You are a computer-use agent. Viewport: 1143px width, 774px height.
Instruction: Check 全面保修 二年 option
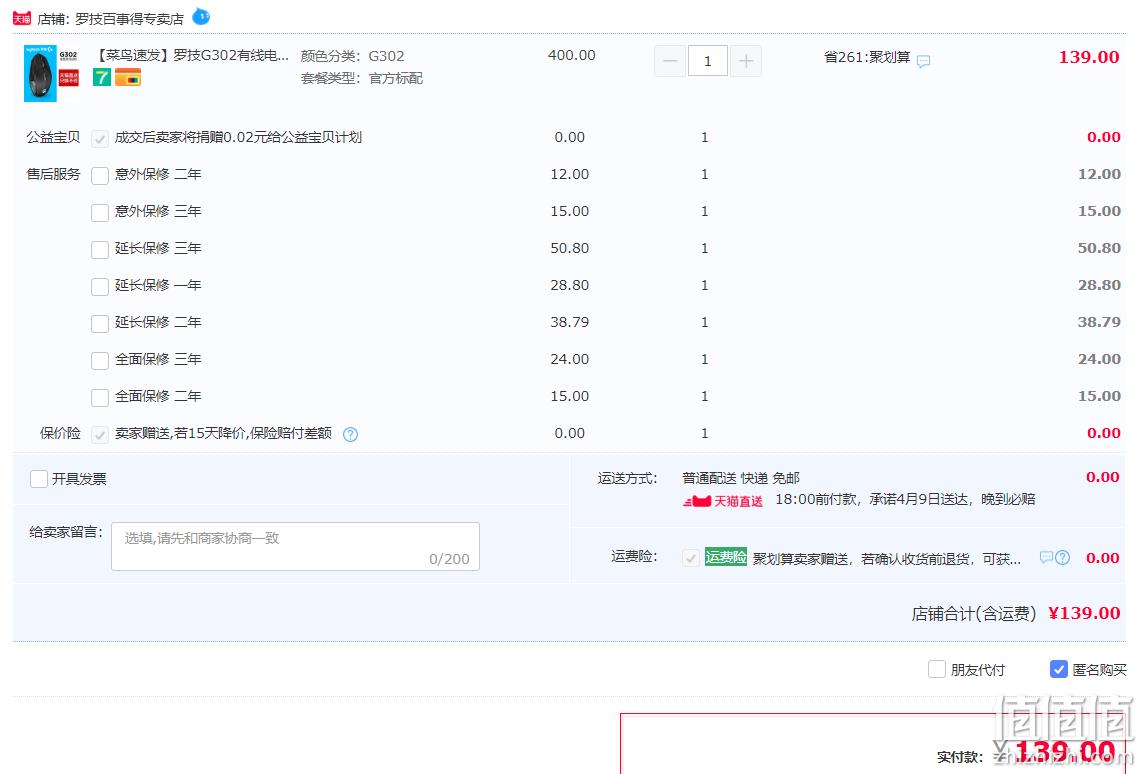pos(100,398)
